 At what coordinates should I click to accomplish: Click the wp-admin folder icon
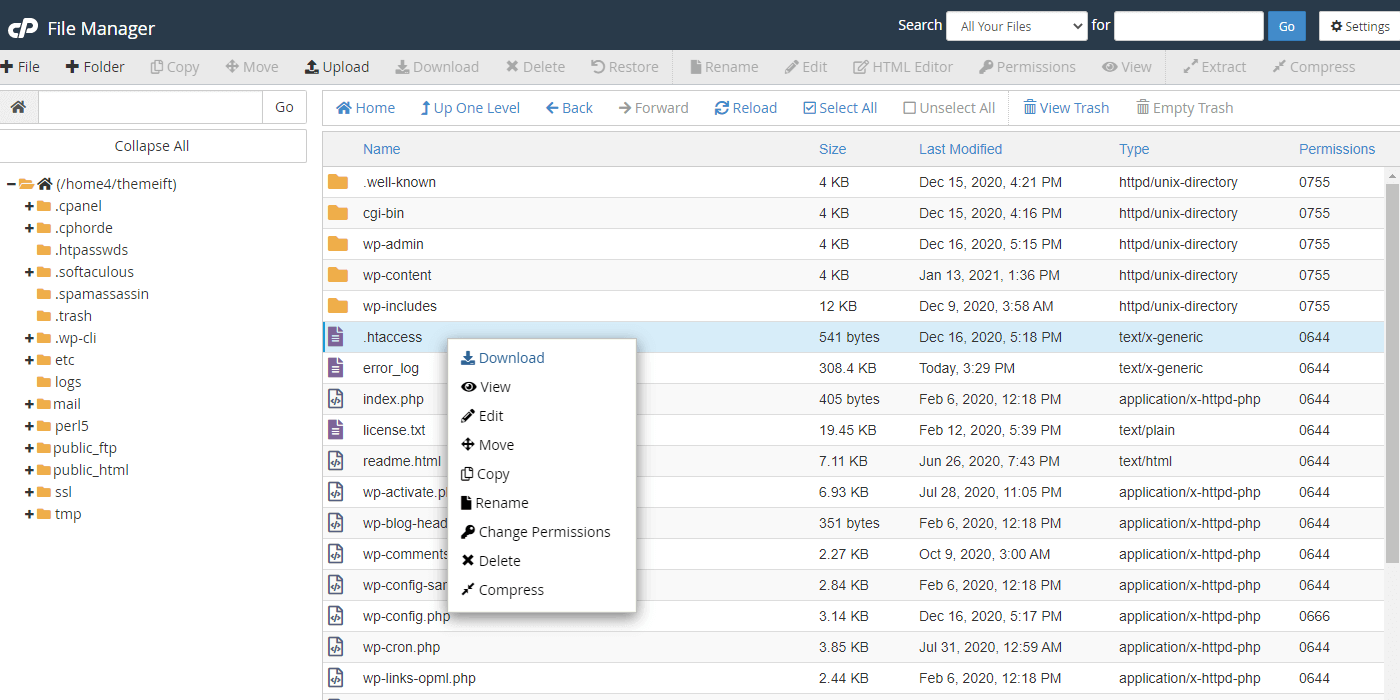tap(338, 244)
